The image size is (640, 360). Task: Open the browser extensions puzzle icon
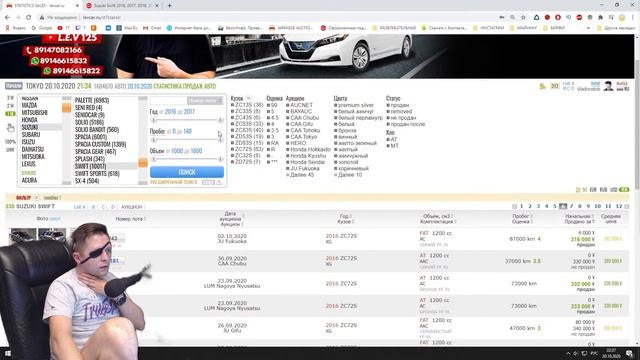[x=600, y=18]
